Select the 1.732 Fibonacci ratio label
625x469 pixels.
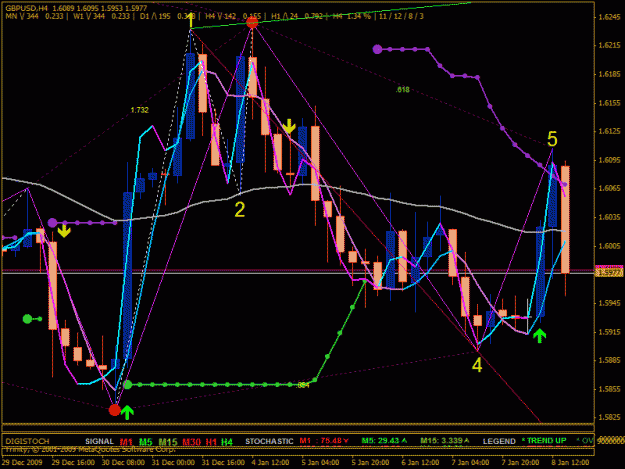point(140,110)
